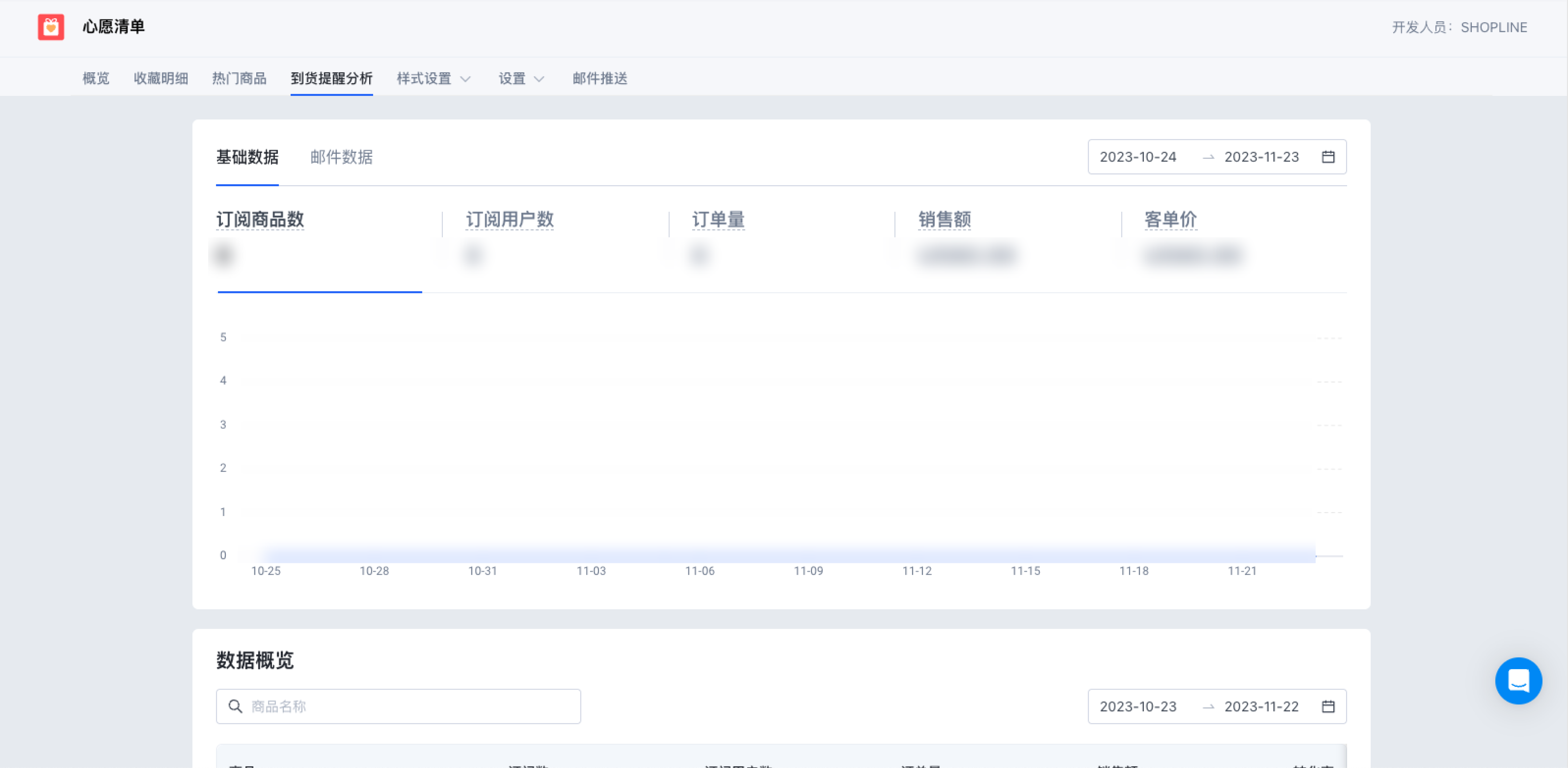The width and height of the screenshot is (1568, 768).
Task: Click the start date 2023-10-24 field
Action: [x=1138, y=157]
